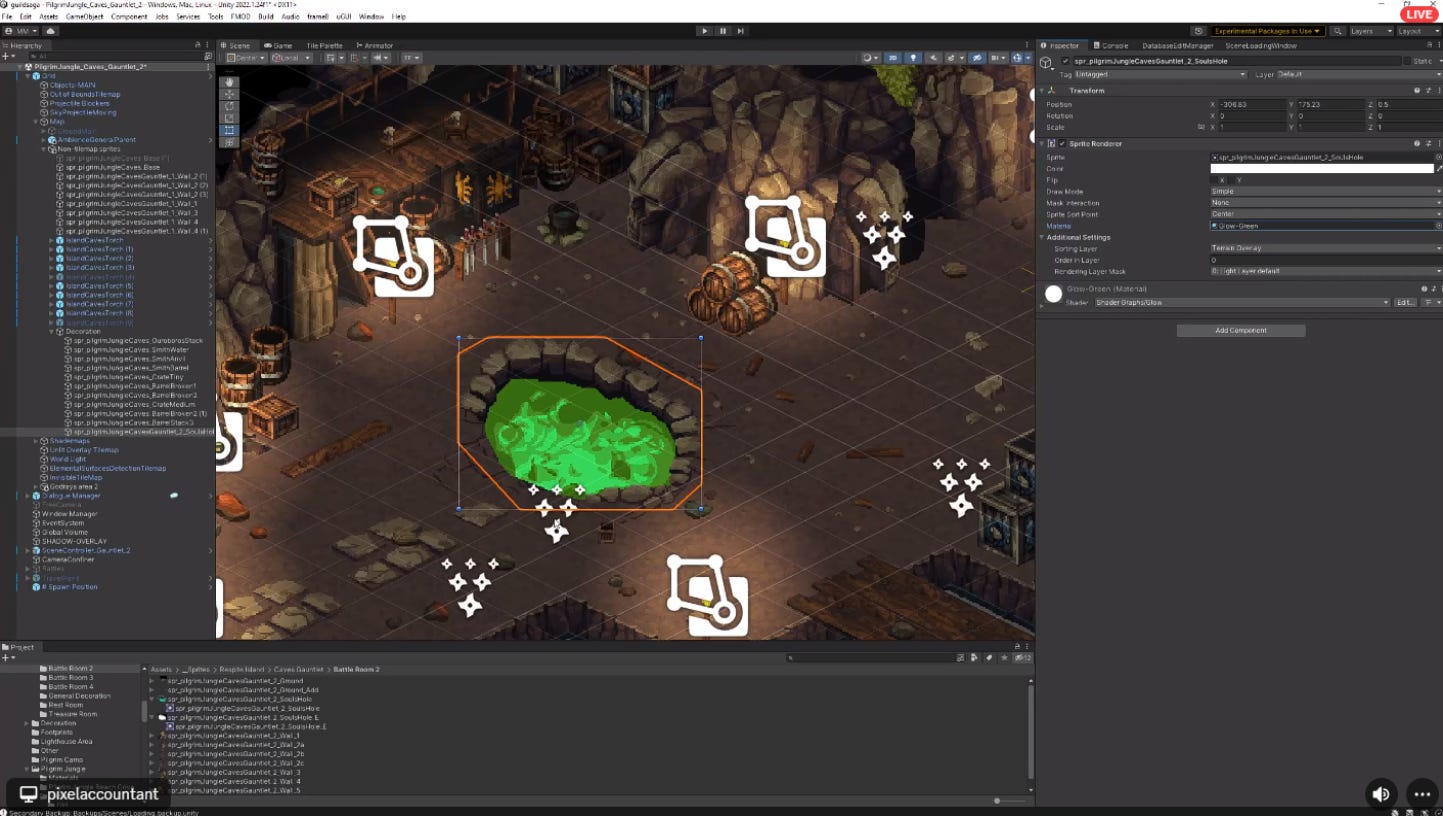This screenshot has height=816, width=1443.
Task: Click the Step frame button
Action: [x=741, y=31]
